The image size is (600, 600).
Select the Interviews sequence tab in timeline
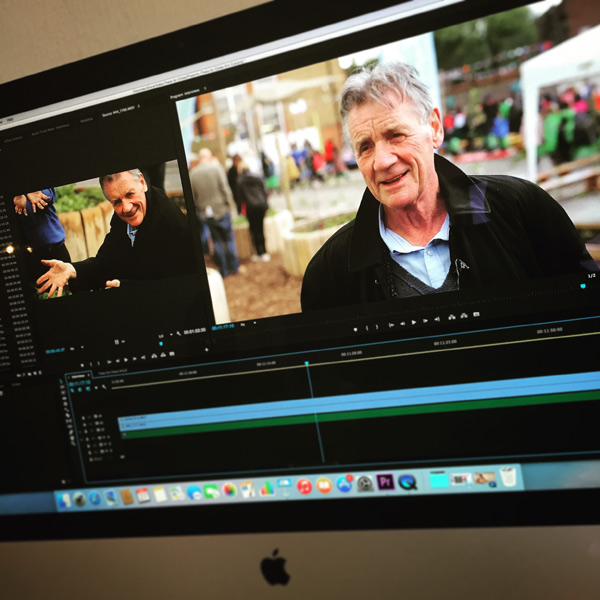pos(78,377)
